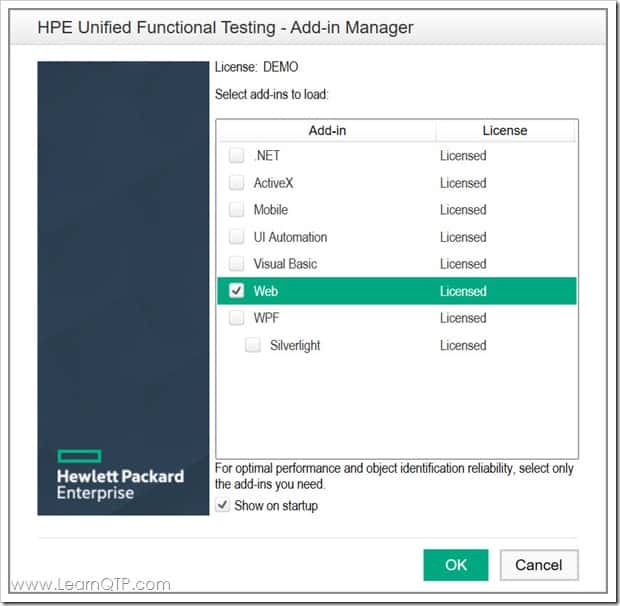Image resolution: width=620 pixels, height=606 pixels.
Task: Select the .NET row label
Action: (x=267, y=155)
